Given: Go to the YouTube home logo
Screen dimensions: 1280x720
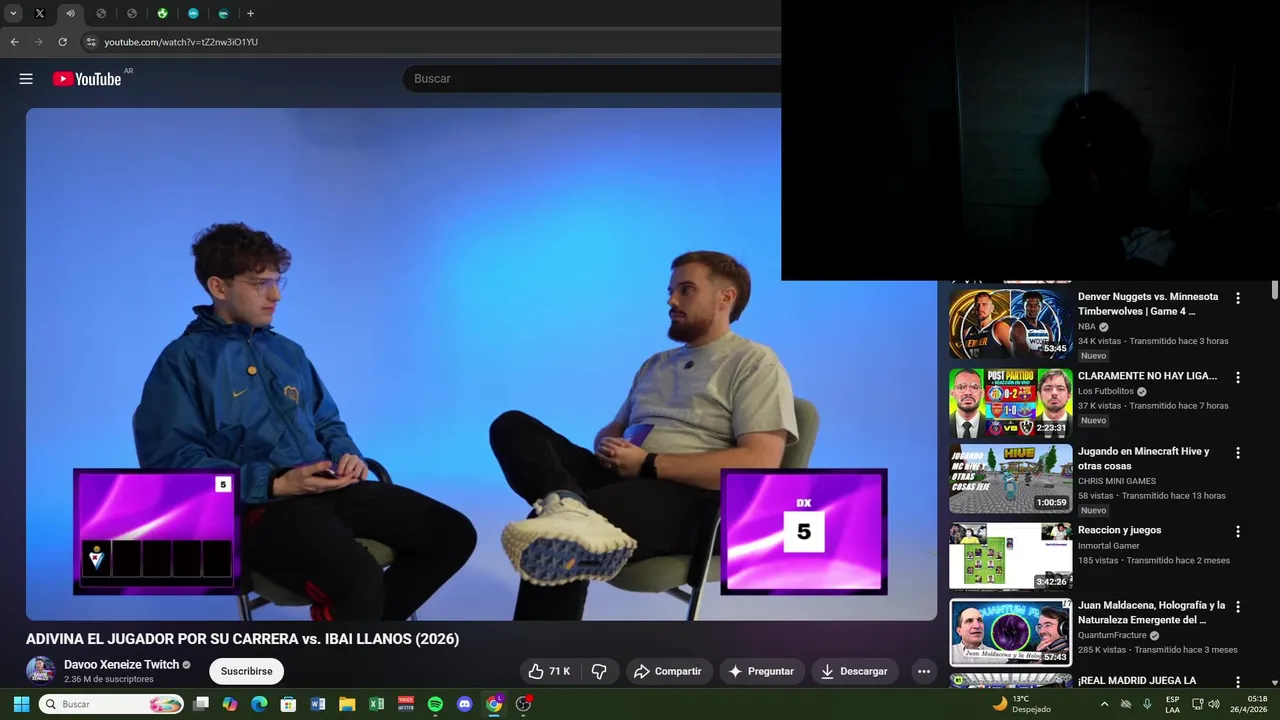Looking at the screenshot, I should (x=87, y=79).
